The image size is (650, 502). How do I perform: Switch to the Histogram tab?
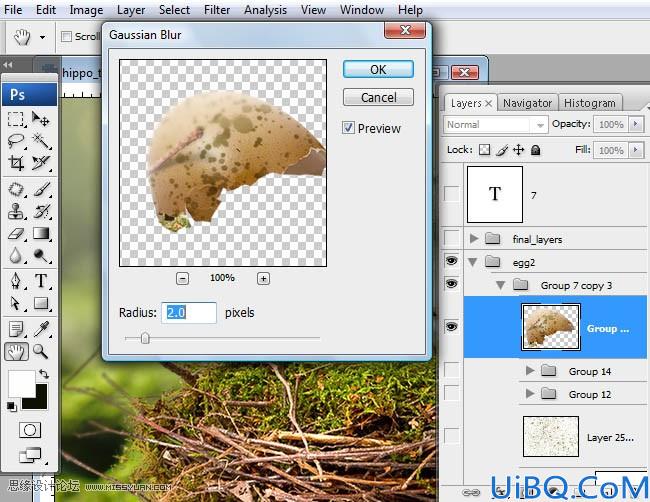click(589, 103)
